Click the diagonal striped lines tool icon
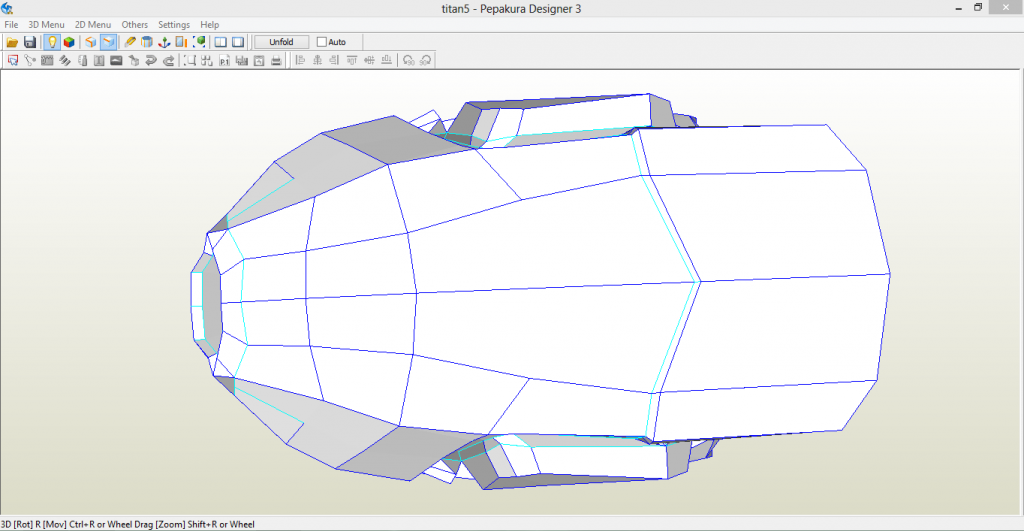This screenshot has height=531, width=1024. 65,60
